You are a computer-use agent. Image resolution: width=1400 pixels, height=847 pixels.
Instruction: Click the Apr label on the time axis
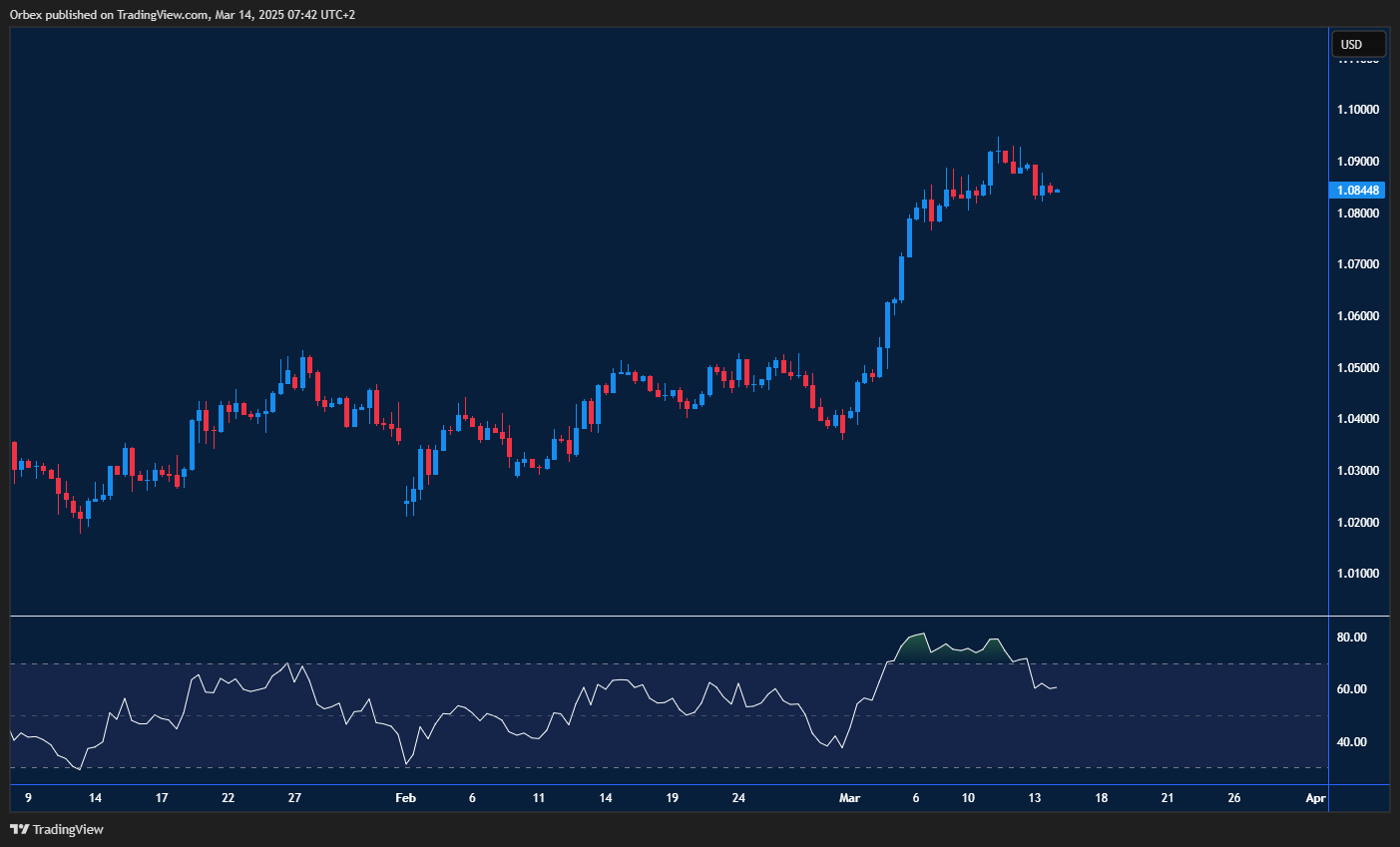coord(1315,798)
